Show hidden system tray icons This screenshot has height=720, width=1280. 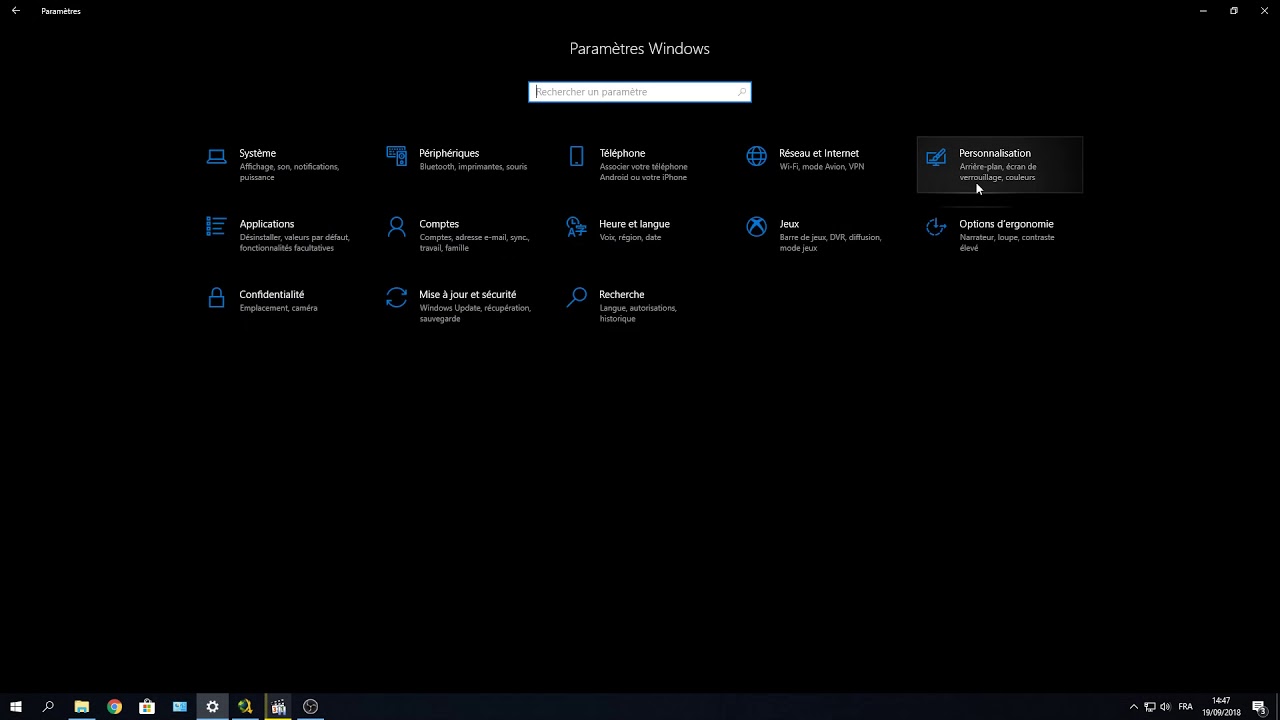tap(1133, 707)
